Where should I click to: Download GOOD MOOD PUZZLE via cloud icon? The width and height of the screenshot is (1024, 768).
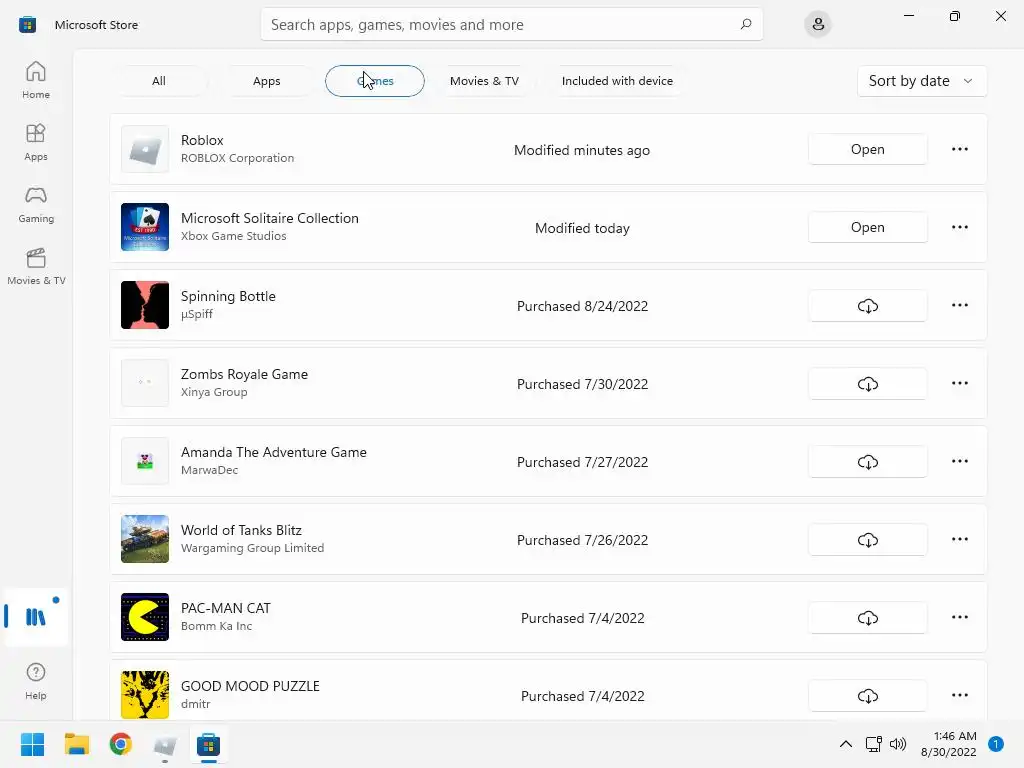pyautogui.click(x=867, y=696)
